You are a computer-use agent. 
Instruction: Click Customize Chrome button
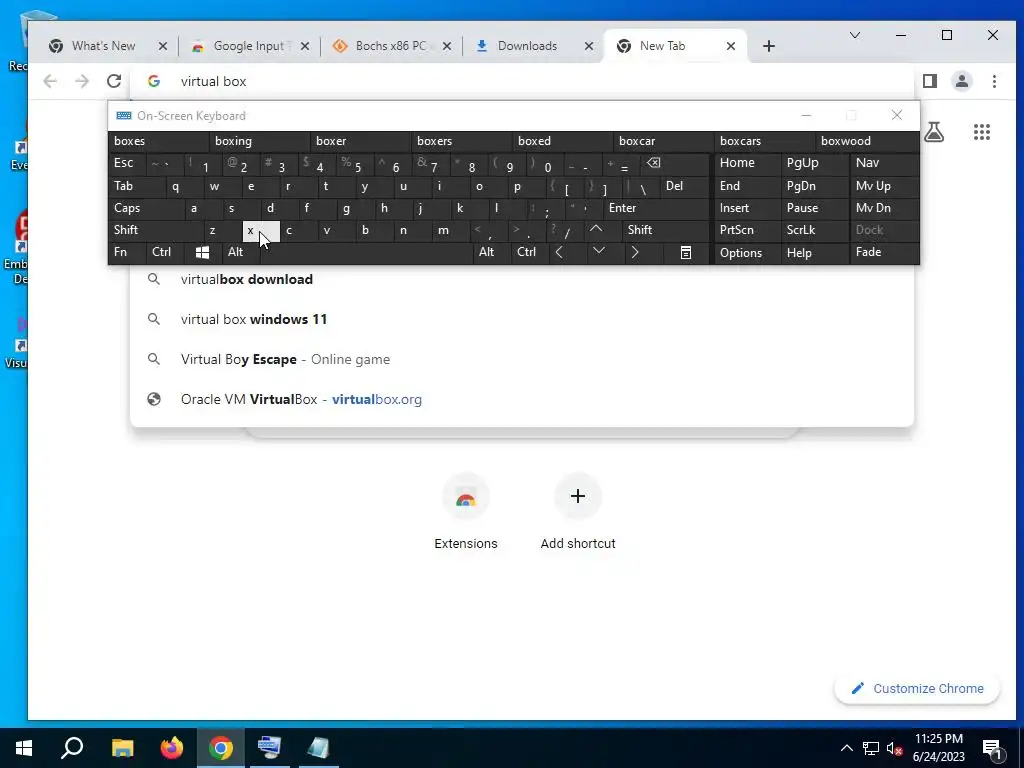917,688
